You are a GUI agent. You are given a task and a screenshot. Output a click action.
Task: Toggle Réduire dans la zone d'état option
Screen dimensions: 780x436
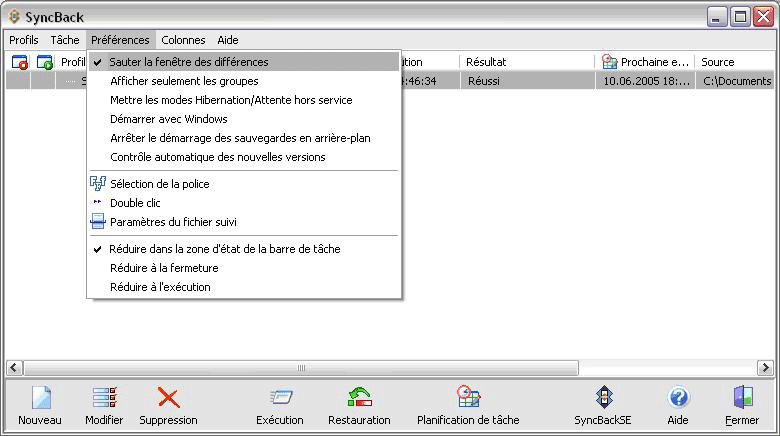tap(225, 249)
